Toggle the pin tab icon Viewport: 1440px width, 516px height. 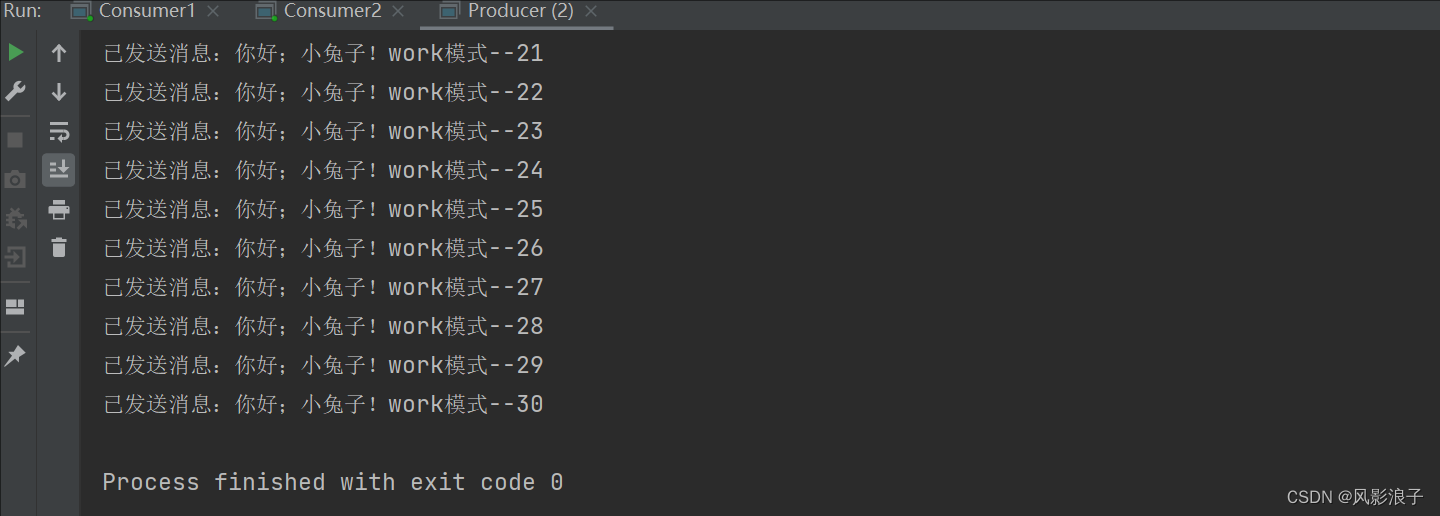pos(16,356)
